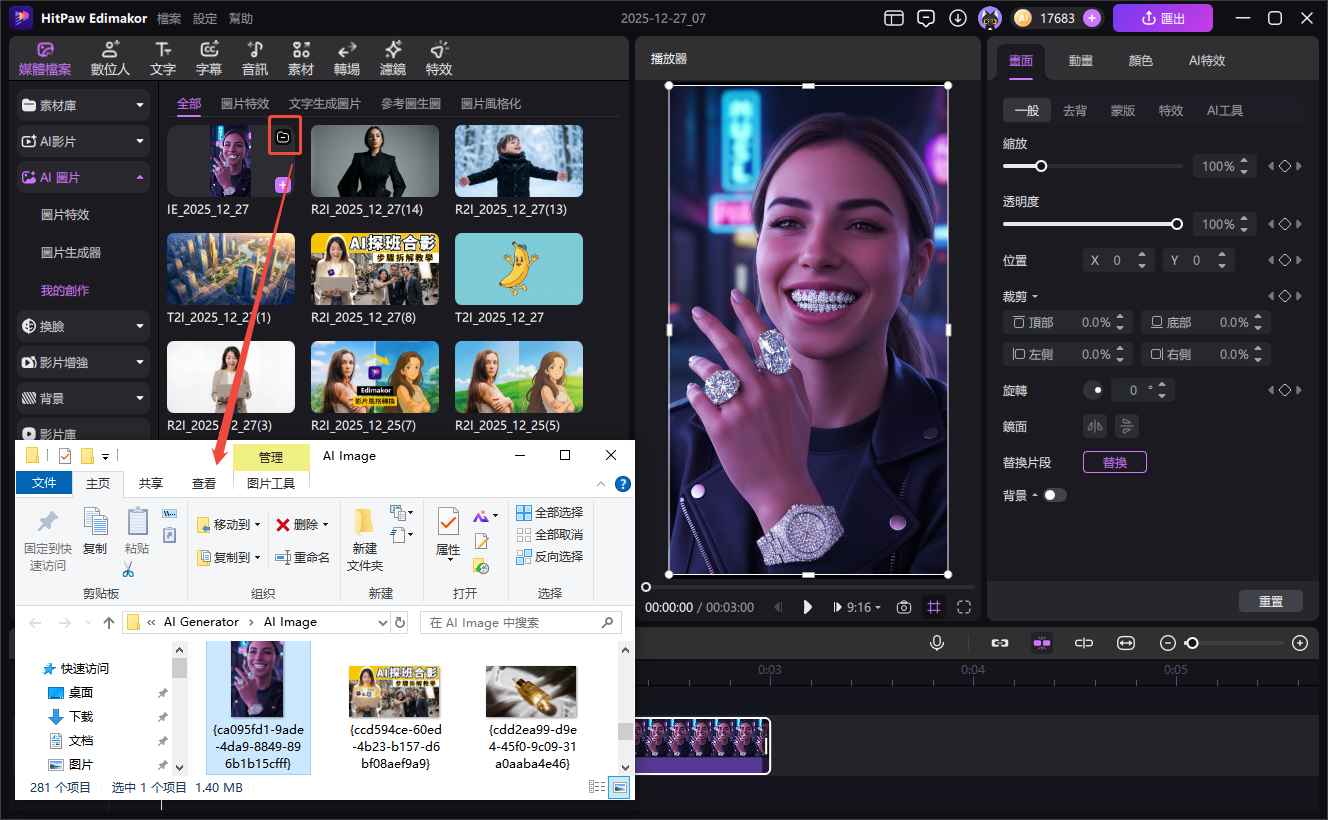Viewport: 1328px width, 820px height.
Task: Open the 轉場 (transitions) panel
Action: pyautogui.click(x=345, y=57)
